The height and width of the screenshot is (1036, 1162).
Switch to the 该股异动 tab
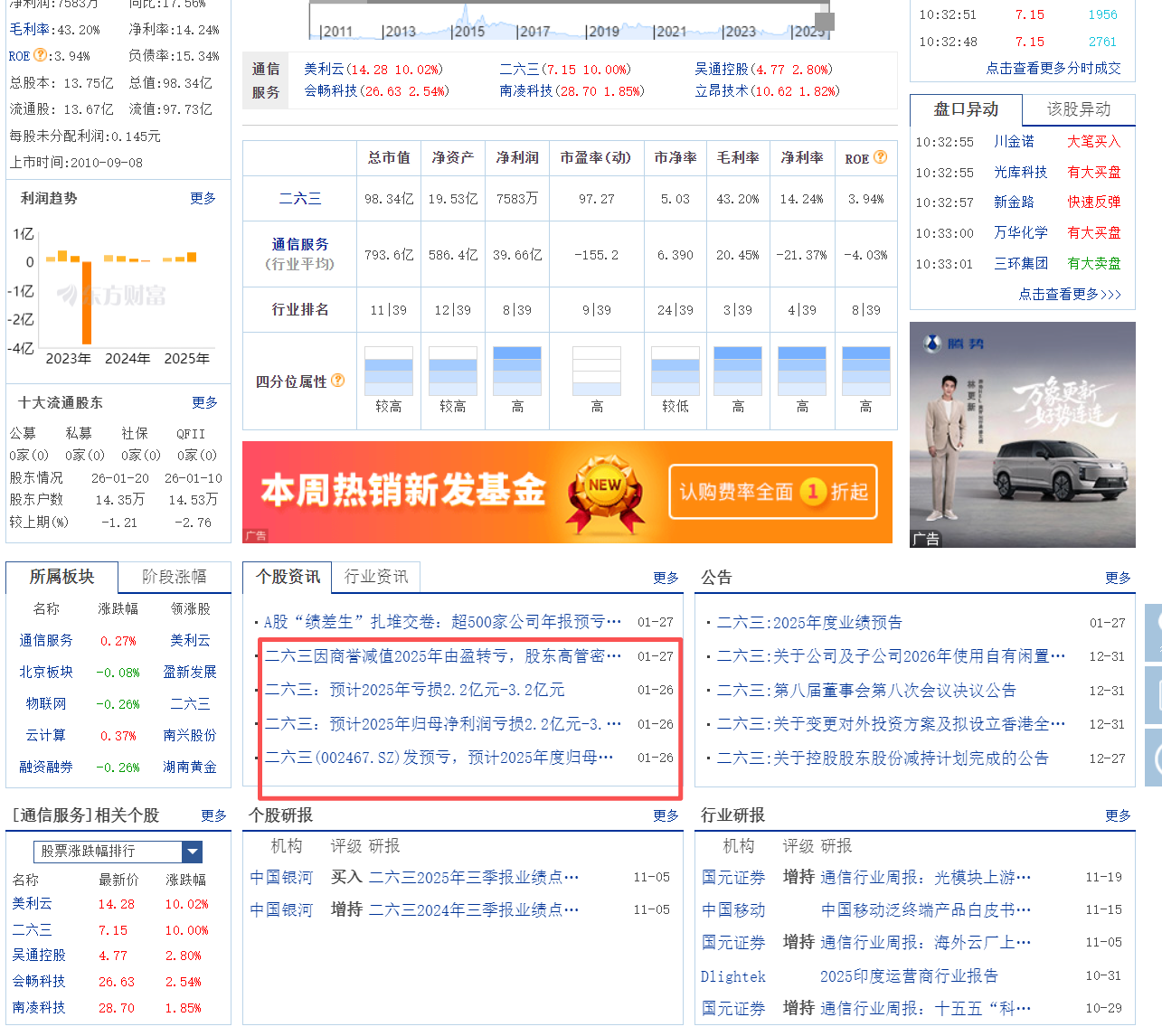click(1079, 109)
